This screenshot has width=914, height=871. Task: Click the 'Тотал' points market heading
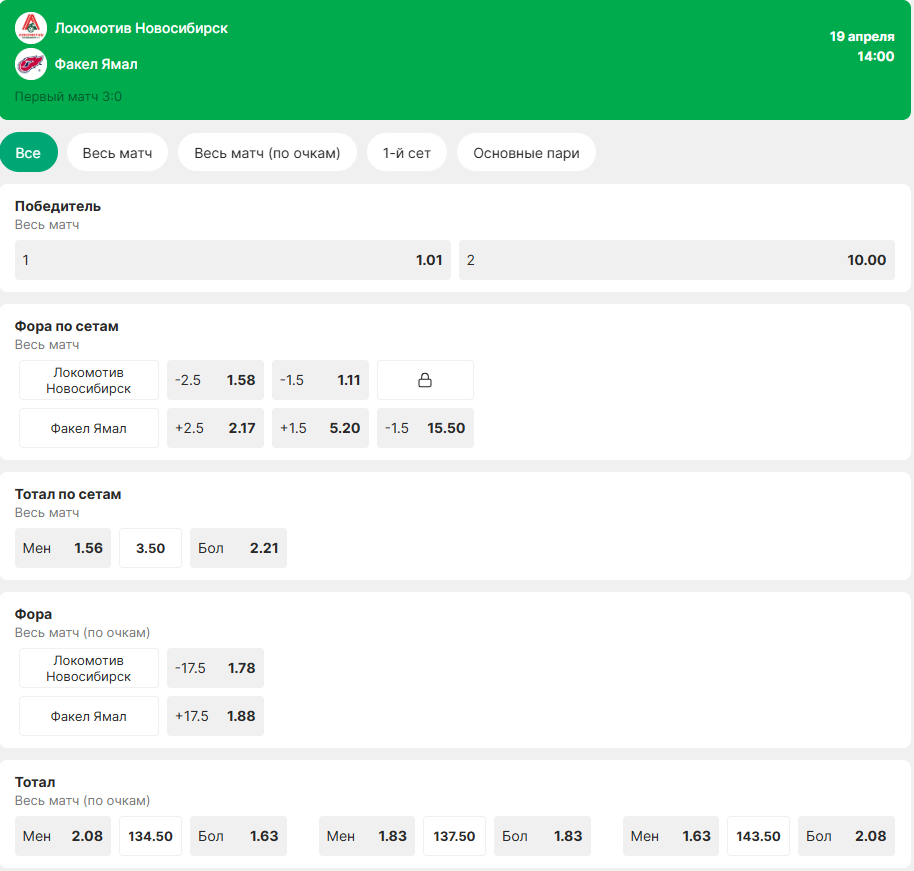point(35,782)
